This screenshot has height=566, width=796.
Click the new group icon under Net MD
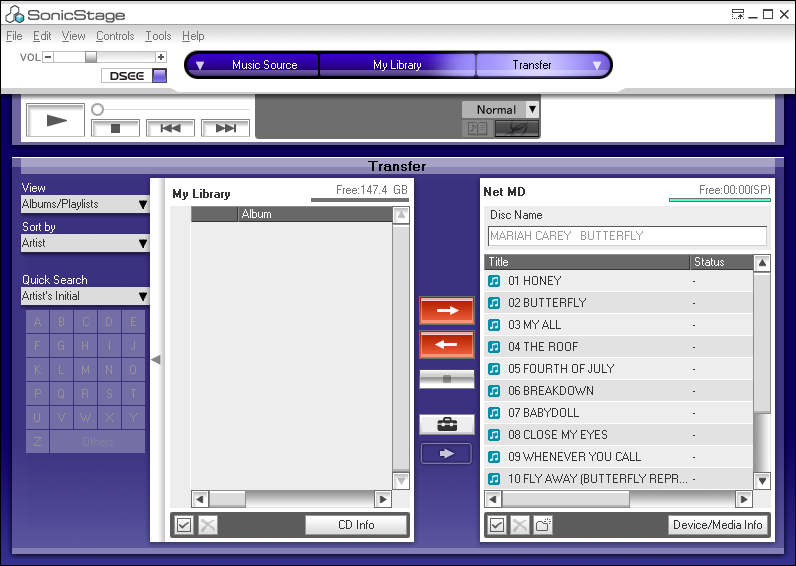point(543,525)
